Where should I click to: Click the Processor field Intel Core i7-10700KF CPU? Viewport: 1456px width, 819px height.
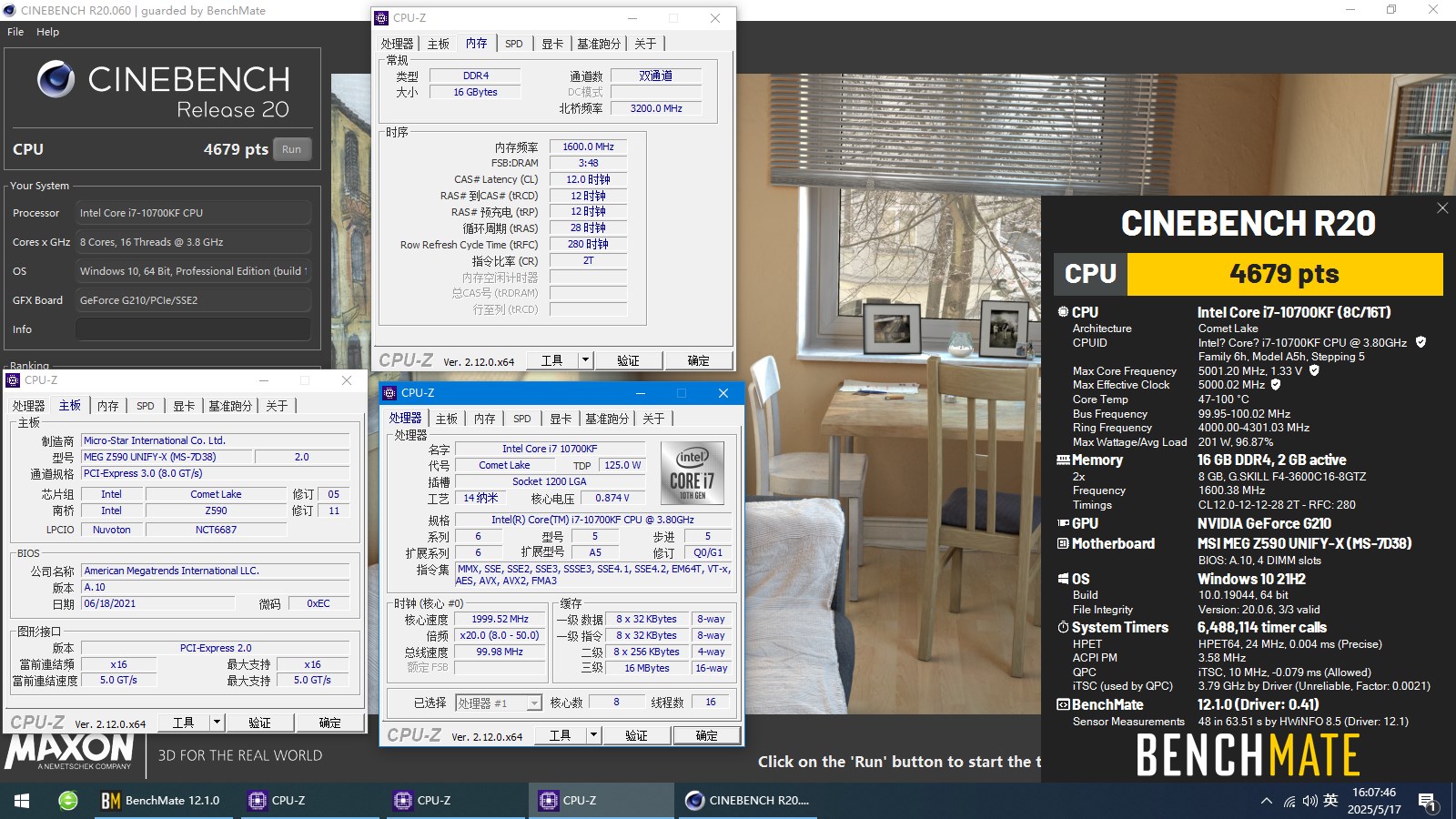pos(193,213)
